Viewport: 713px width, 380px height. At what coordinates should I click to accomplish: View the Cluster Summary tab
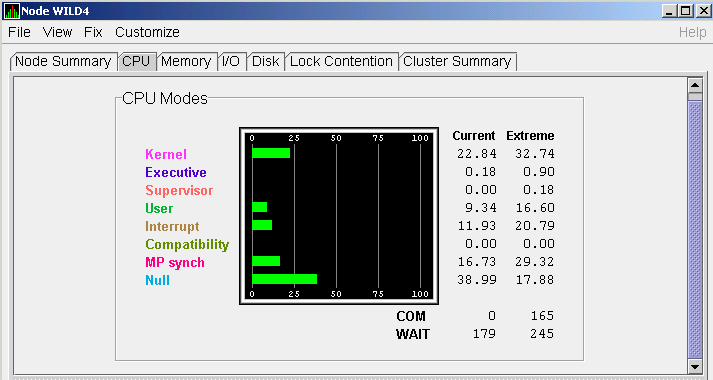click(457, 61)
